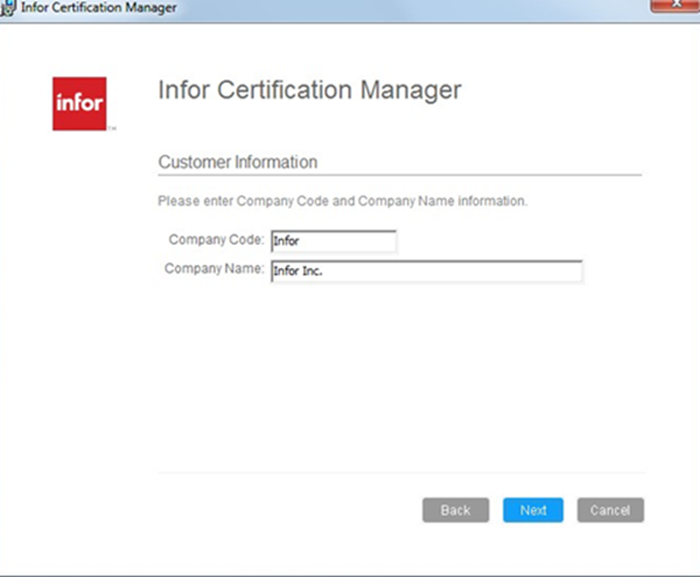This screenshot has width=700, height=577.
Task: Click the "Infor Certification Manager" page title
Action: click(x=310, y=90)
